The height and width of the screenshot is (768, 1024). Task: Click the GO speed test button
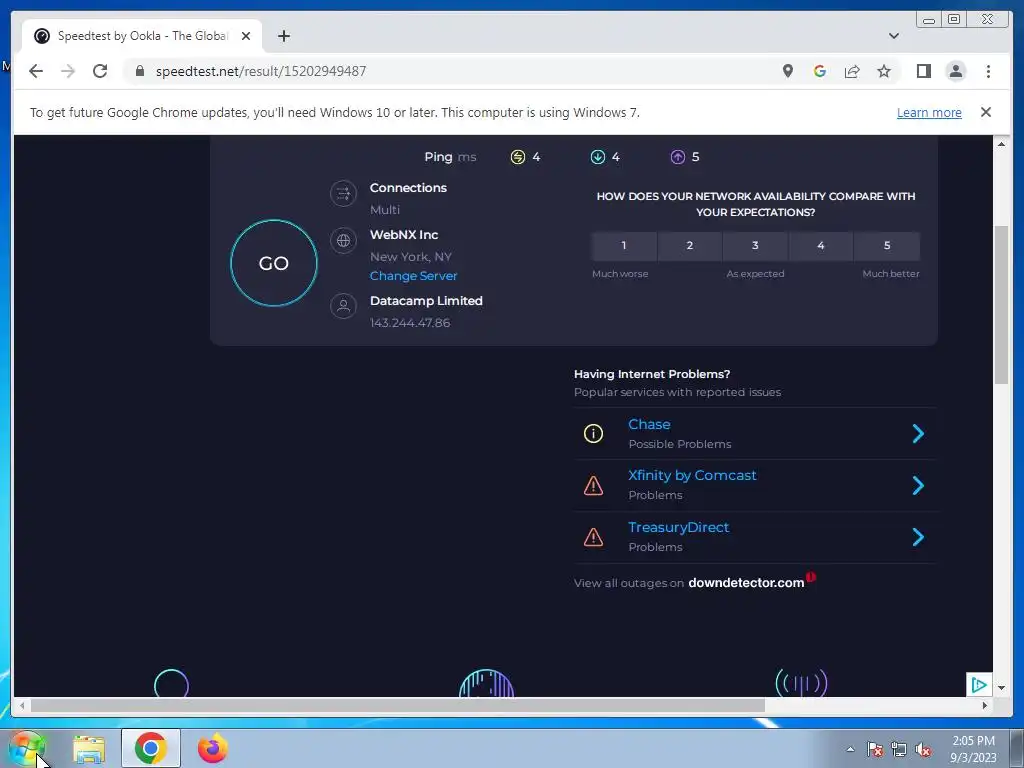pyautogui.click(x=274, y=263)
